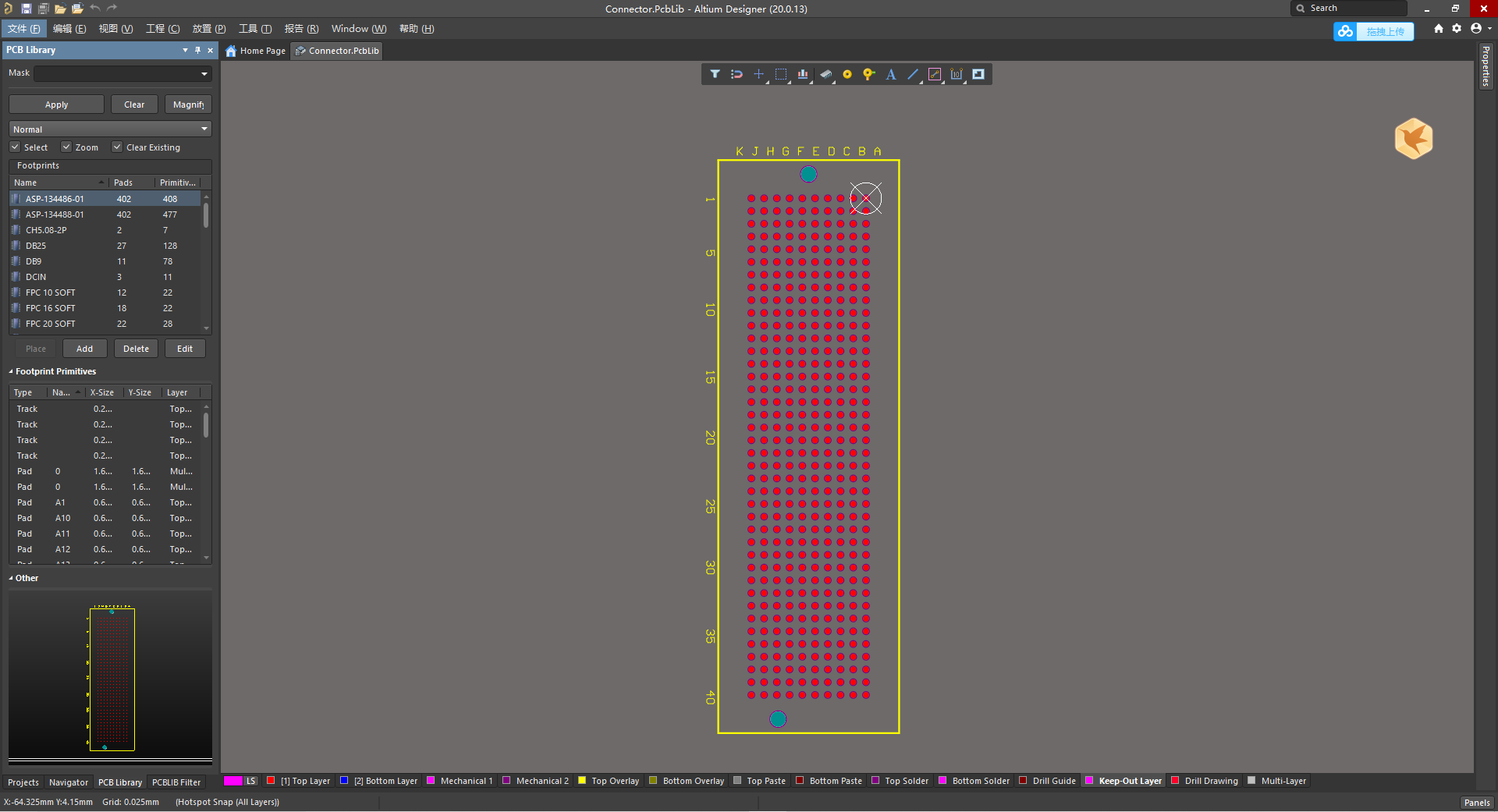The width and height of the screenshot is (1498, 812).
Task: Select the dashed rectangle selection tool
Action: (781, 74)
